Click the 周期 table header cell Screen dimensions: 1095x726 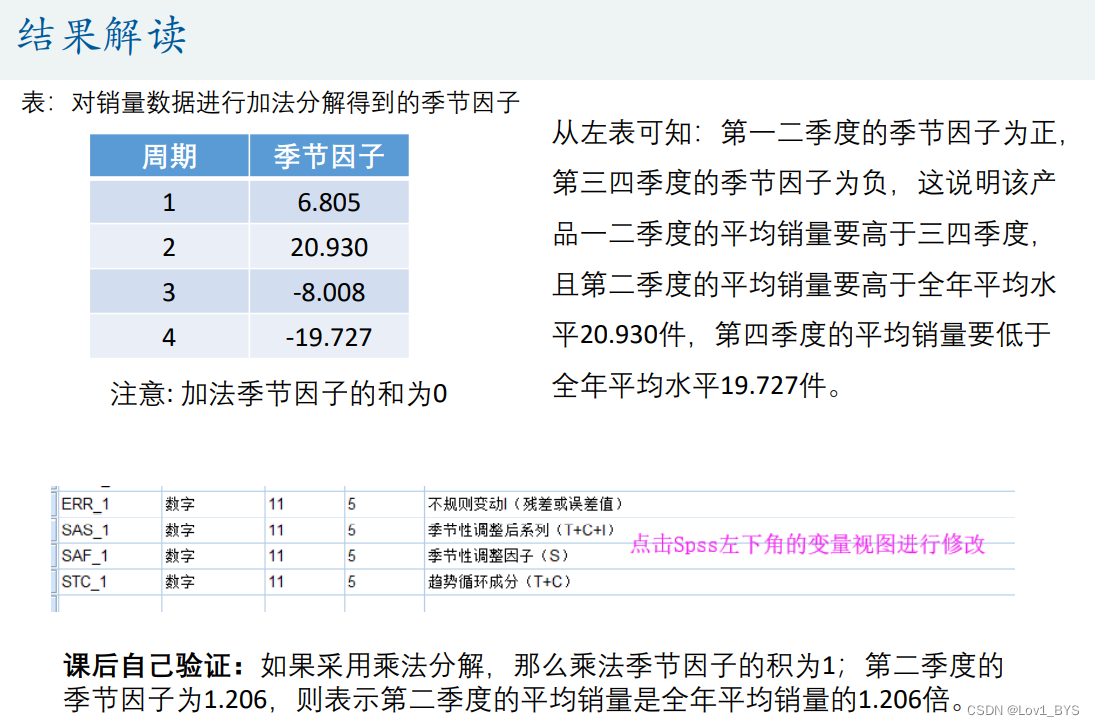(x=169, y=157)
